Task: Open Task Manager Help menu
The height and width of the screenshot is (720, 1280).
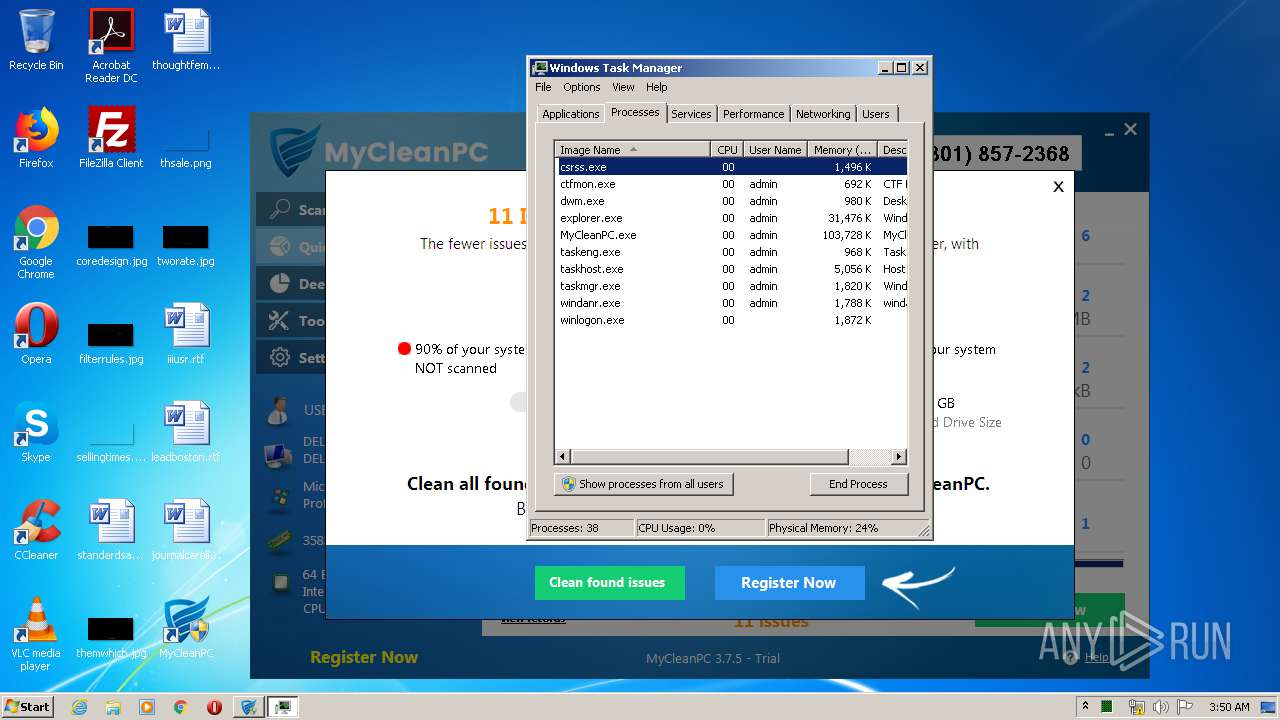Action: (656, 87)
